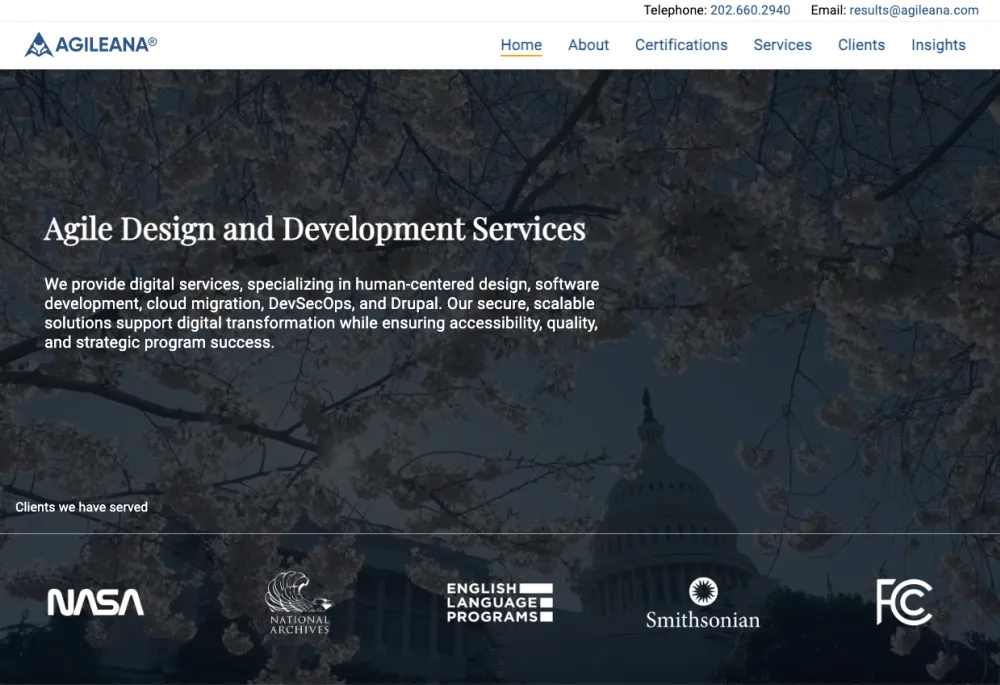The image size is (1000, 685).
Task: Open the Insights page
Action: [x=938, y=44]
